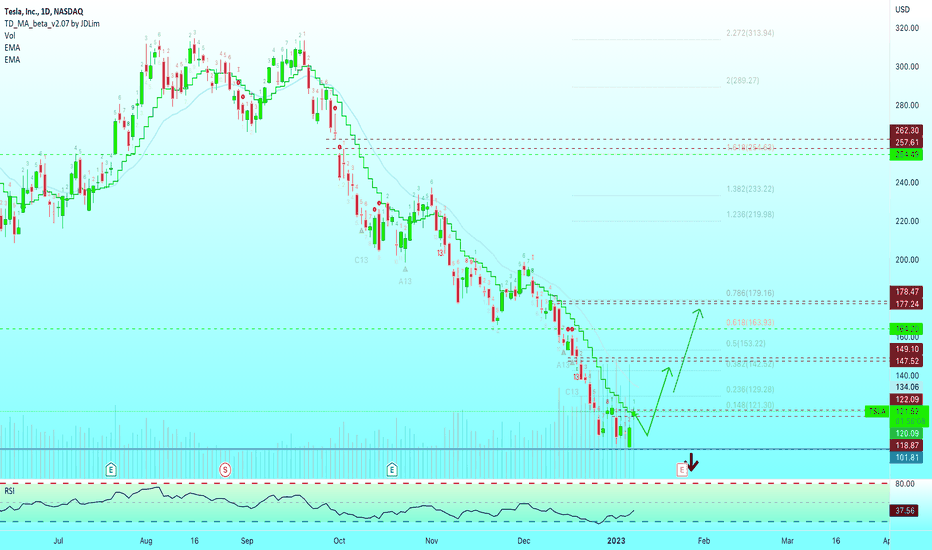The width and height of the screenshot is (932, 550).
Task: Select Fibonacci level 1.382(233.22)
Action: click(750, 189)
